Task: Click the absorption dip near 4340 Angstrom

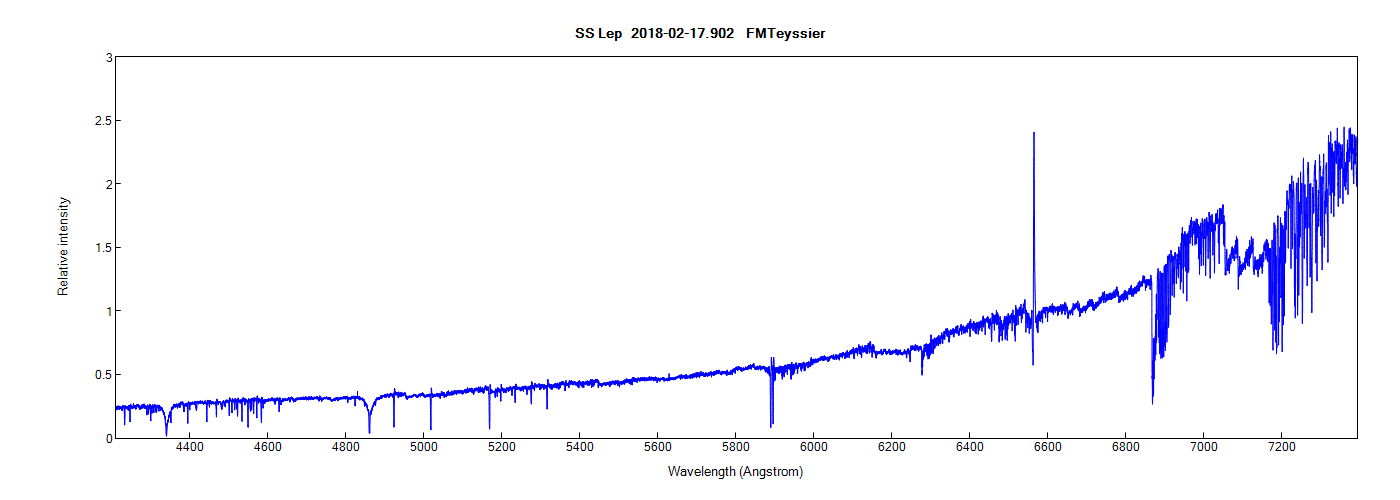Action: (x=166, y=432)
